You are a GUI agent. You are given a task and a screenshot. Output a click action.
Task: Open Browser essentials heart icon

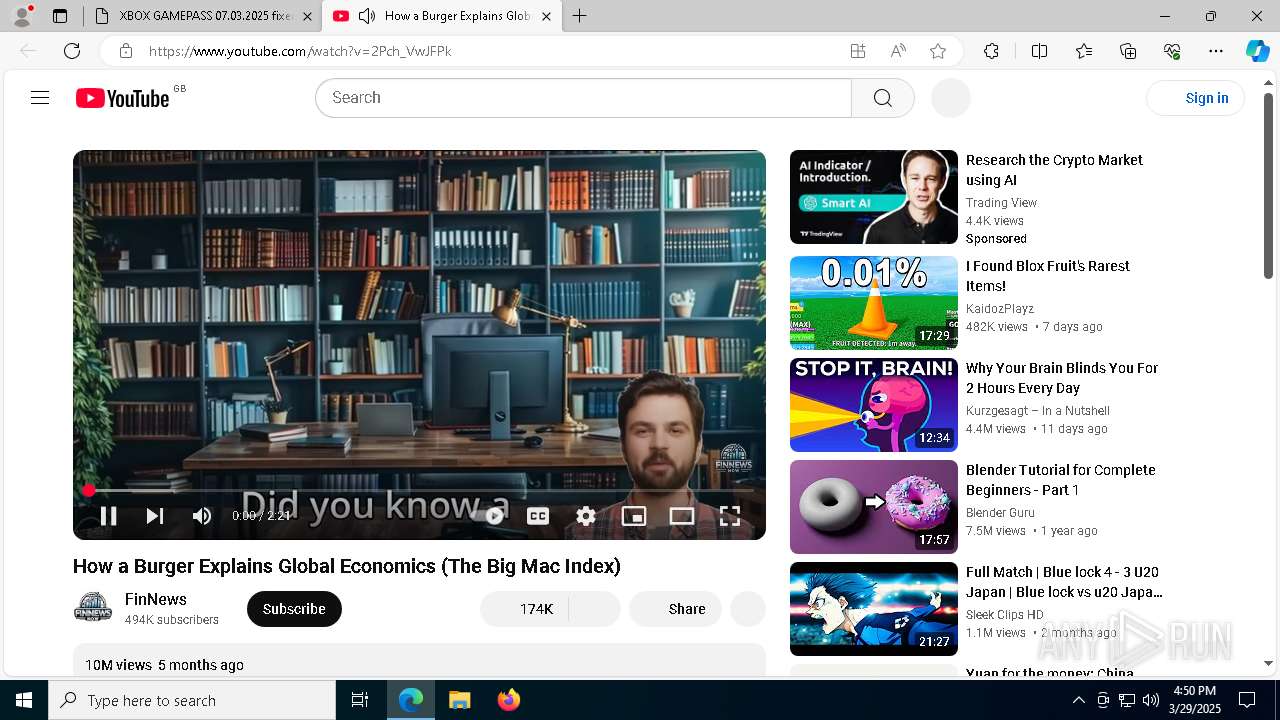[x=1172, y=51]
